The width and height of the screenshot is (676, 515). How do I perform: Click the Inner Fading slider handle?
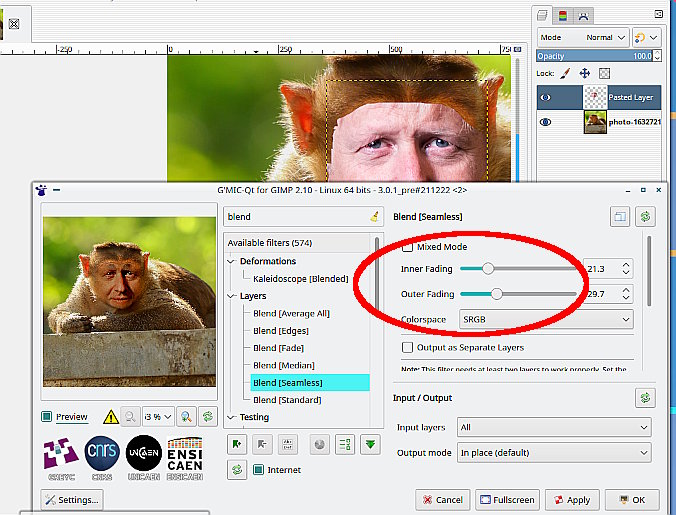tap(488, 269)
